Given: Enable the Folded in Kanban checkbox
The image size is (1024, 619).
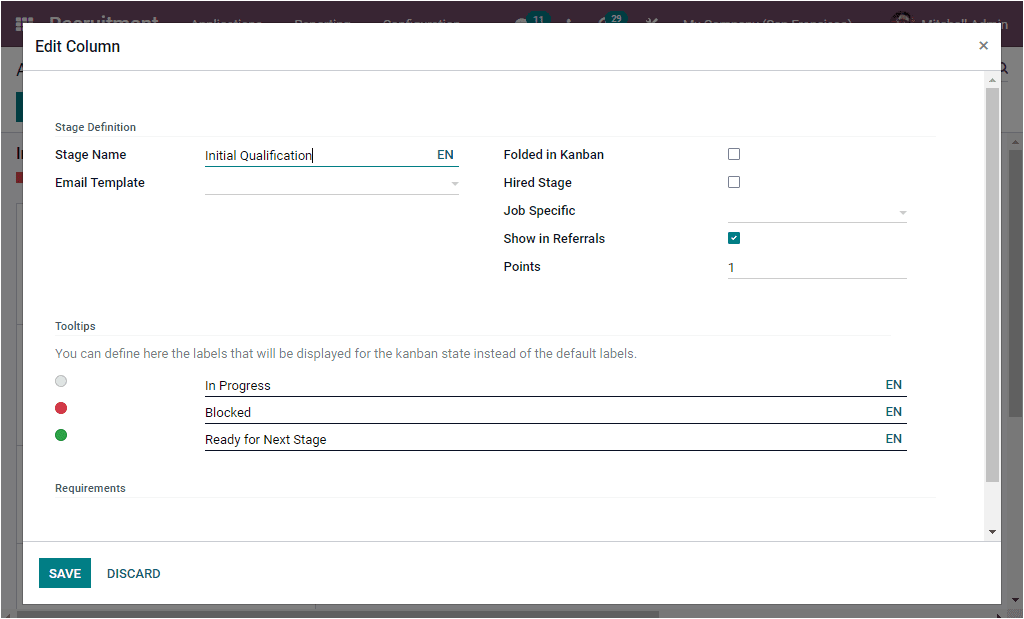Looking at the screenshot, I should [734, 154].
